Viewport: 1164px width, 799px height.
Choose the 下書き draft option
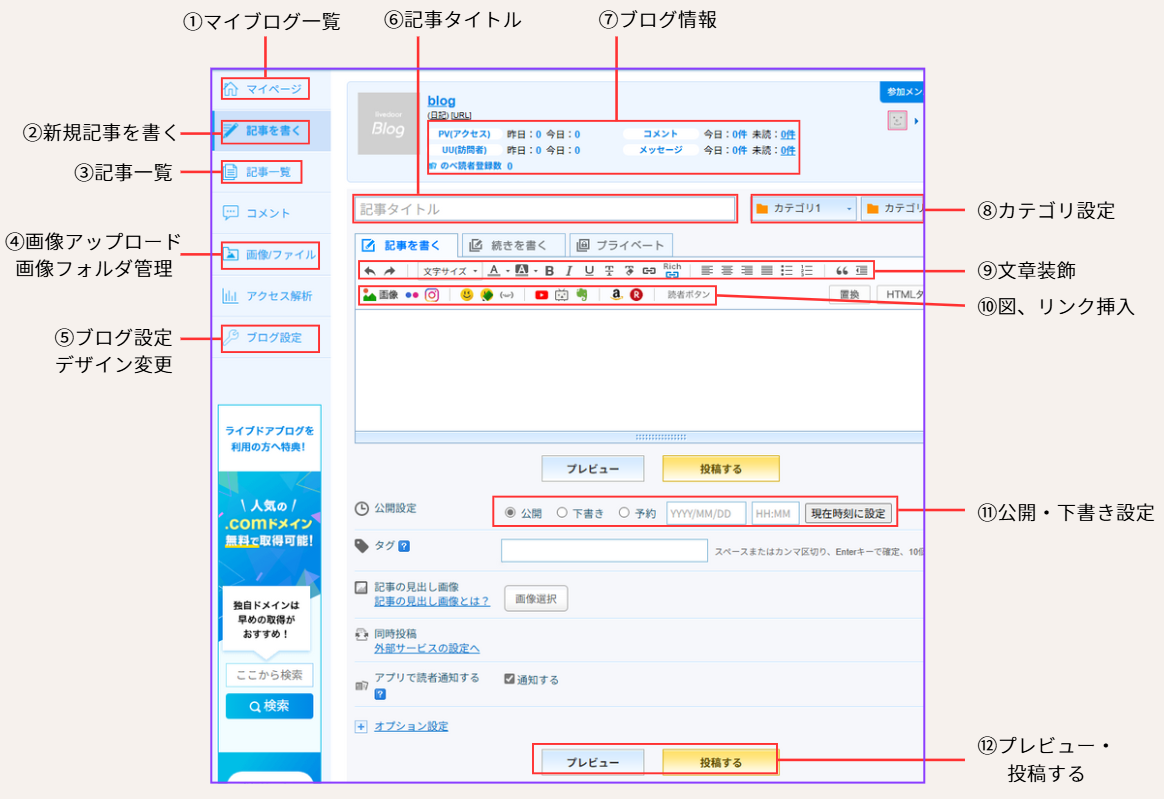coord(562,513)
